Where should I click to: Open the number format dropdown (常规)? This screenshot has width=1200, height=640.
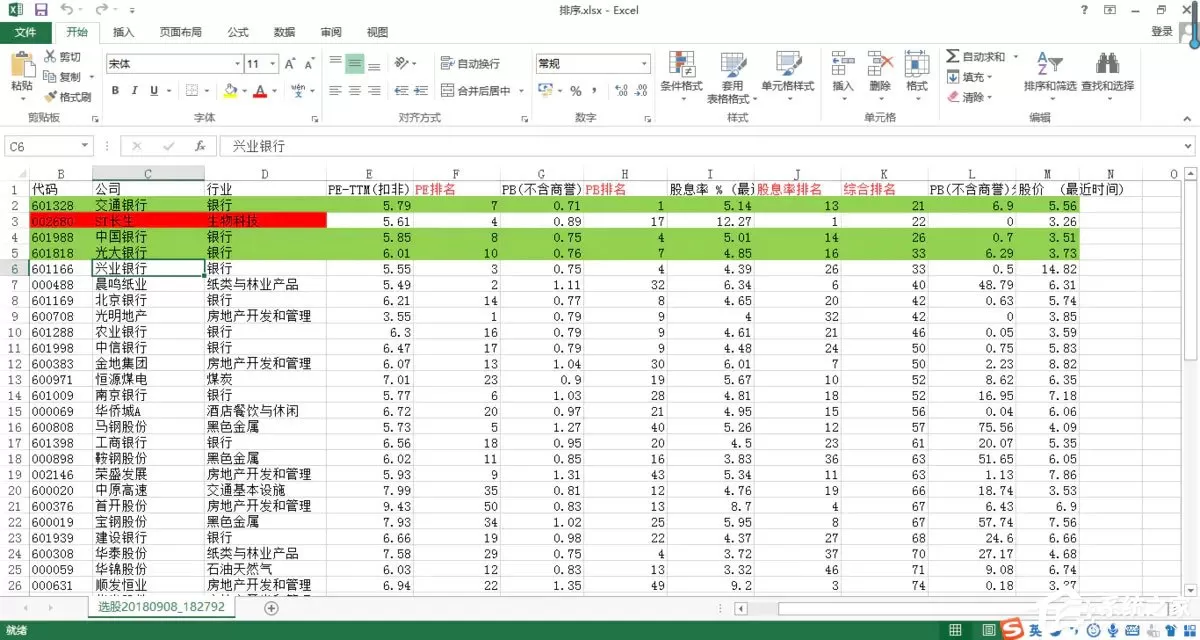643,64
